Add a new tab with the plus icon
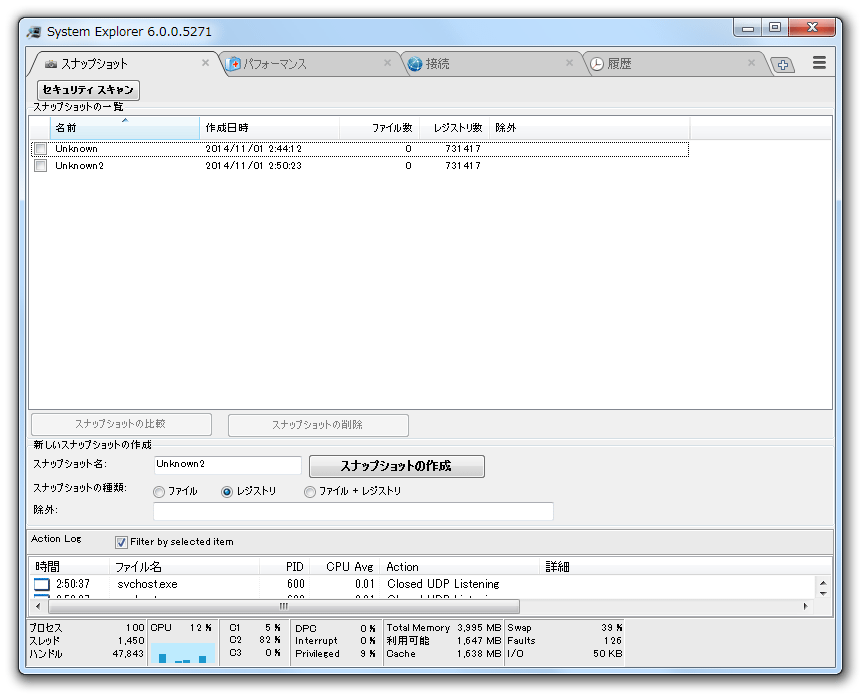This screenshot has width=864, height=697. (x=782, y=65)
